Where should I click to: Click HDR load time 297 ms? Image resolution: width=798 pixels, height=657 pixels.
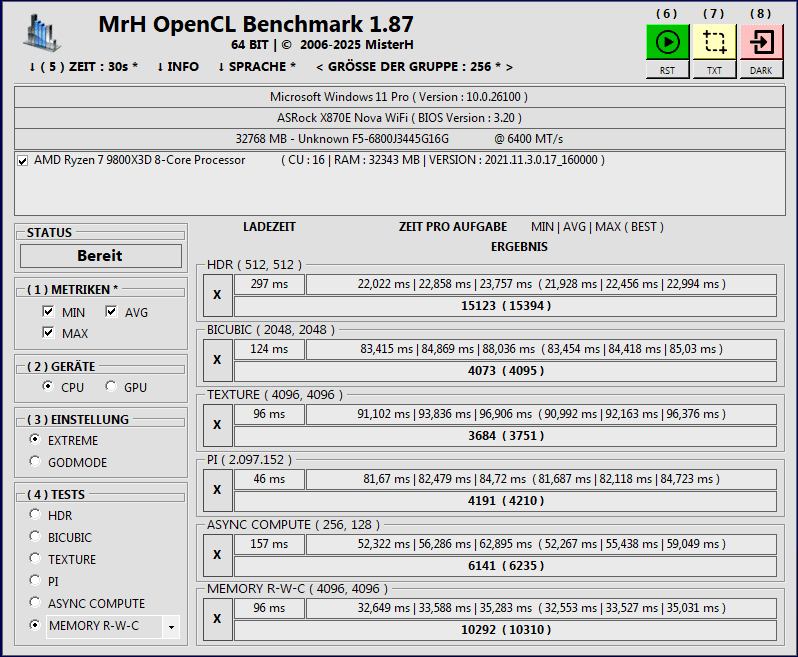[x=269, y=284]
